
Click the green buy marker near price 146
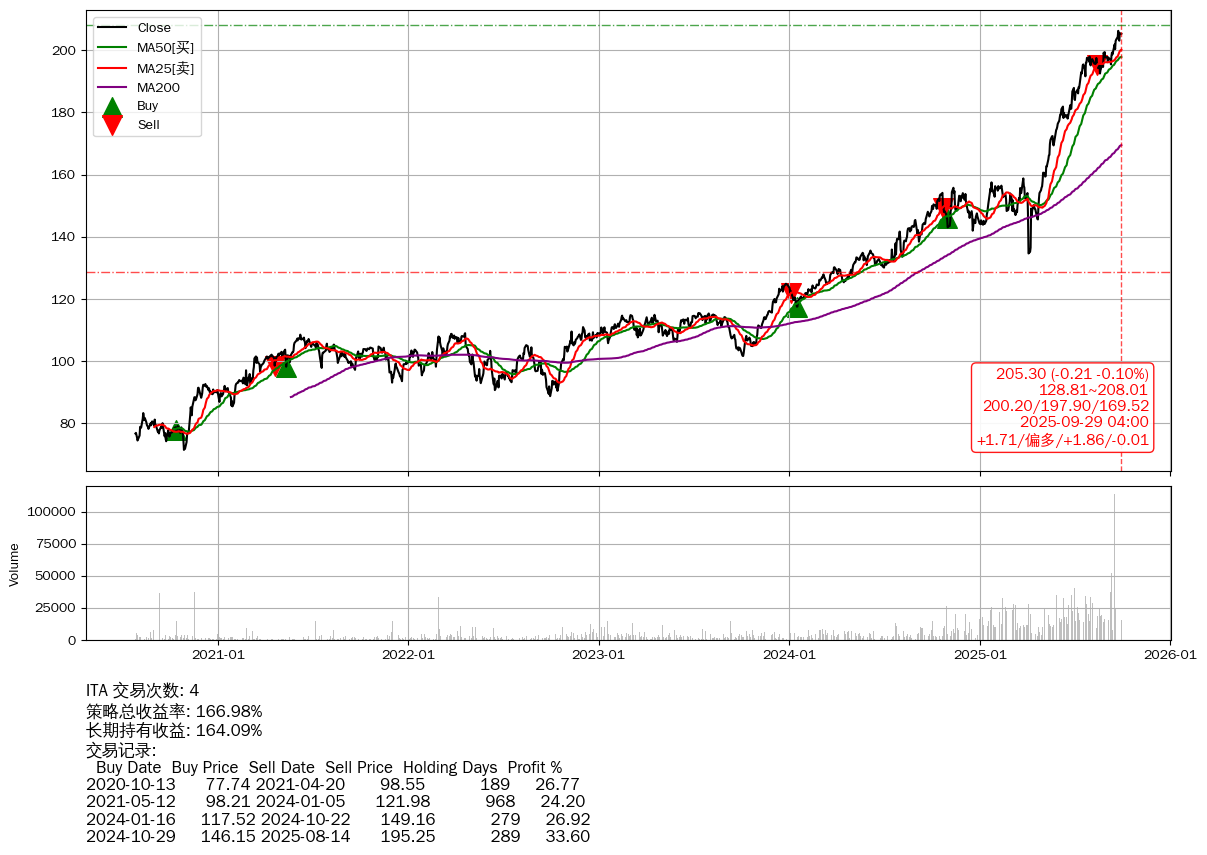pos(946,217)
